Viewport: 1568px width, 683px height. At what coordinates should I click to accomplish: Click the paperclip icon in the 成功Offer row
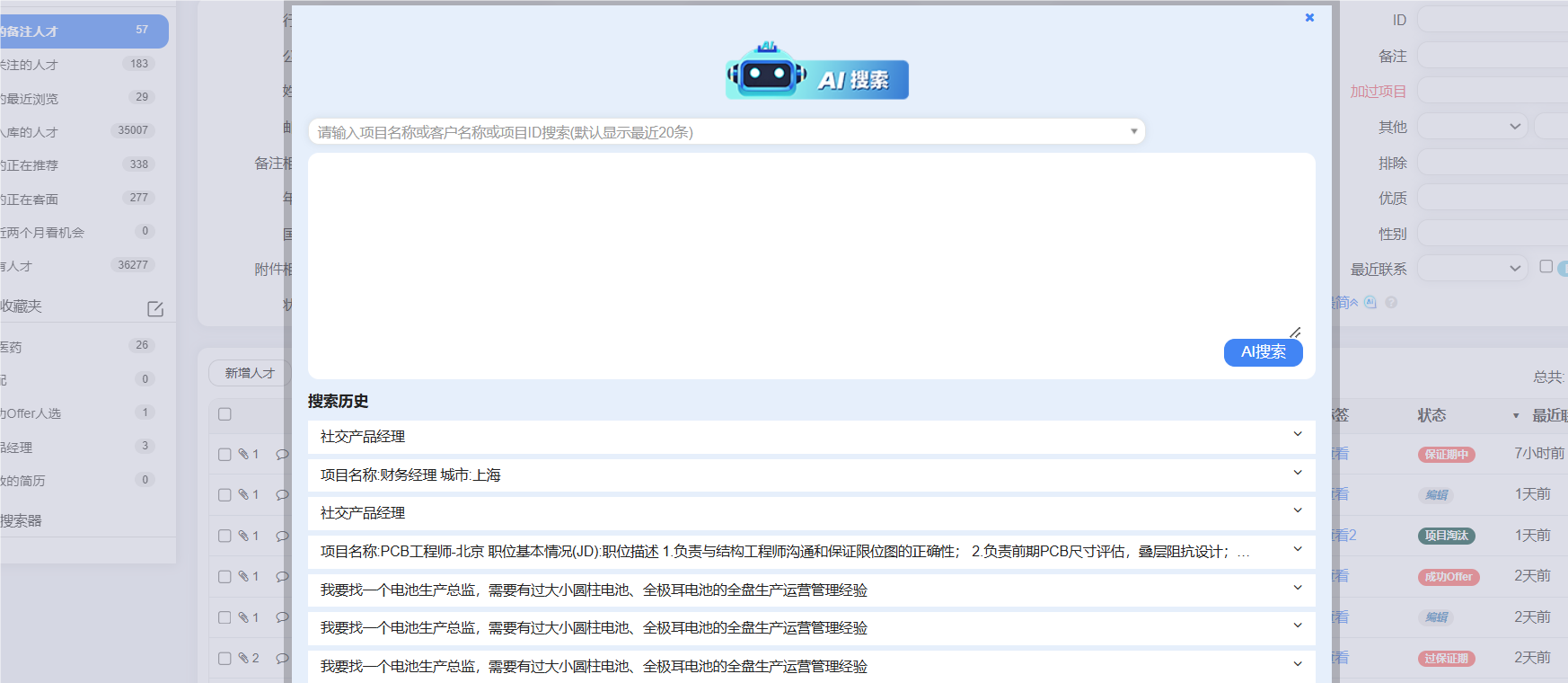(243, 576)
